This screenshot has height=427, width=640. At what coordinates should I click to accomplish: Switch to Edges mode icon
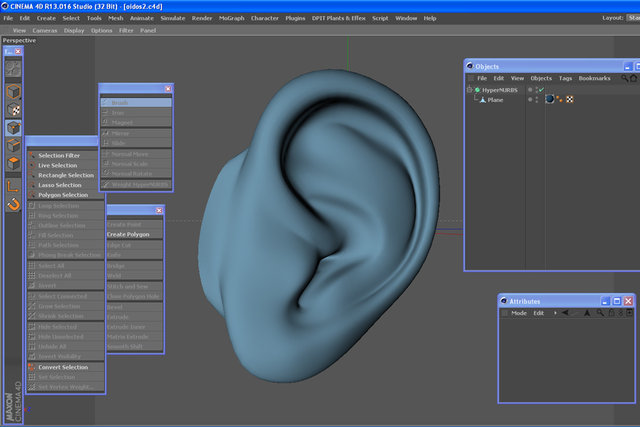click(13, 145)
